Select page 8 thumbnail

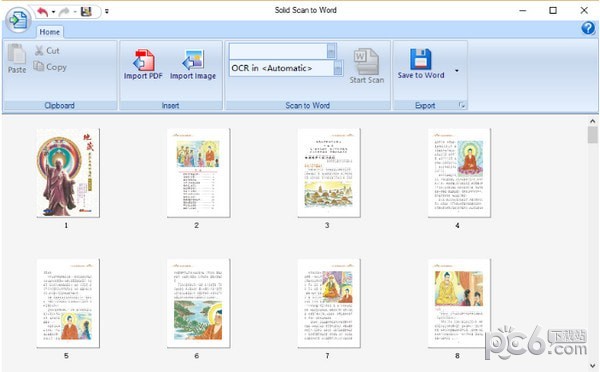point(459,303)
